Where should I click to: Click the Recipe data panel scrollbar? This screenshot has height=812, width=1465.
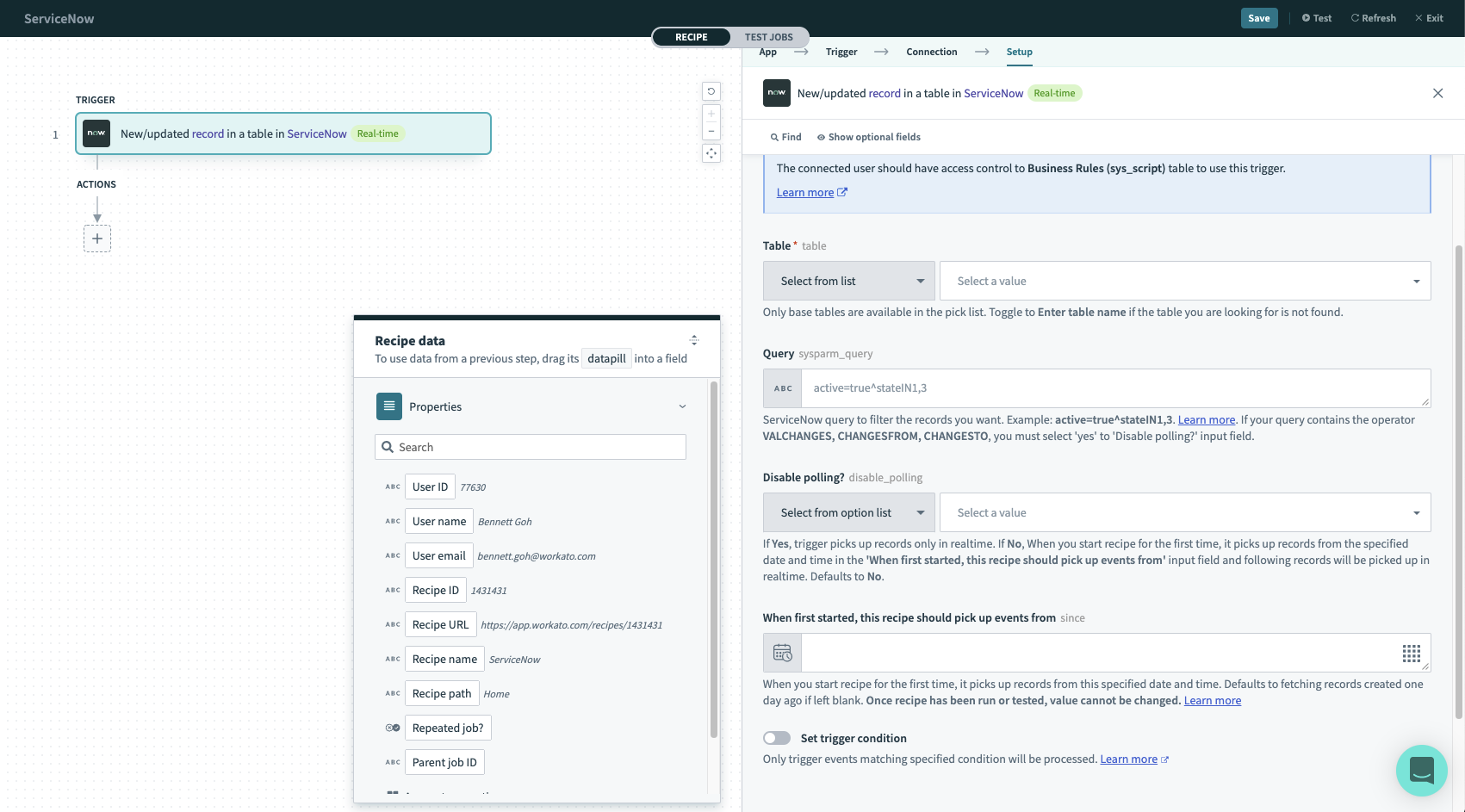pyautogui.click(x=713, y=560)
